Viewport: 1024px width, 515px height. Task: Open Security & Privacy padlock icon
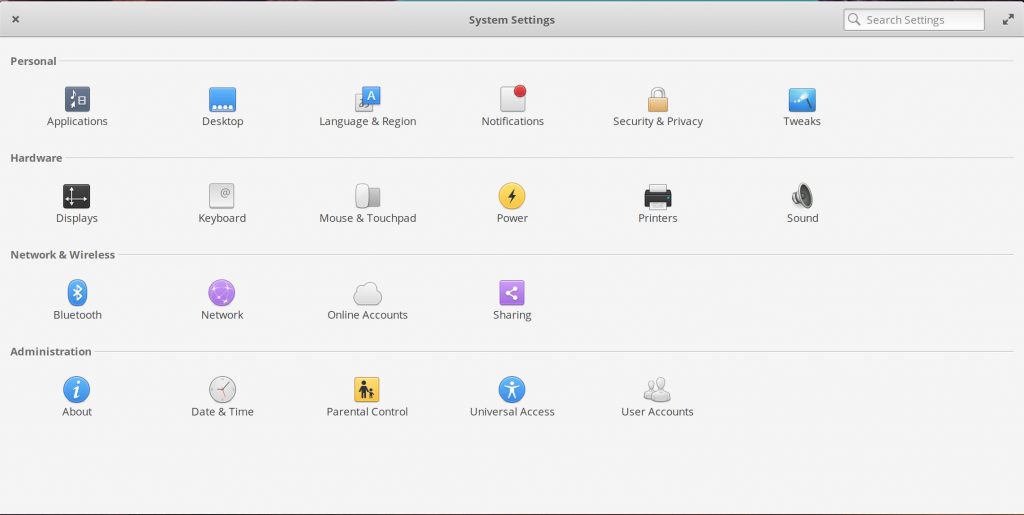pos(658,99)
